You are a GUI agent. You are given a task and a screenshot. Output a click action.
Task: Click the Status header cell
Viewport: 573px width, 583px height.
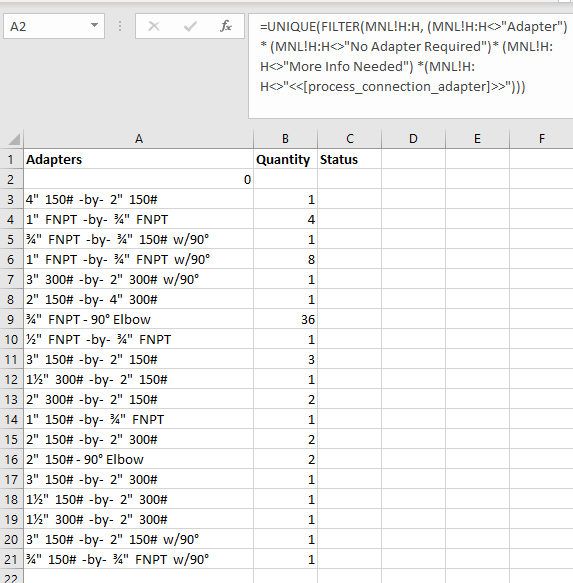tap(350, 159)
